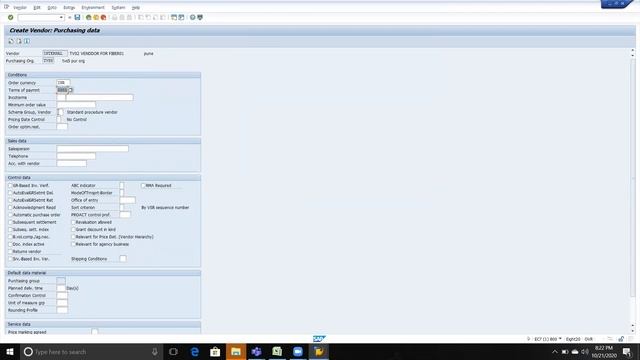Click the lock icon in SAP status bar
The height and width of the screenshot is (360, 640).
(x=621, y=339)
